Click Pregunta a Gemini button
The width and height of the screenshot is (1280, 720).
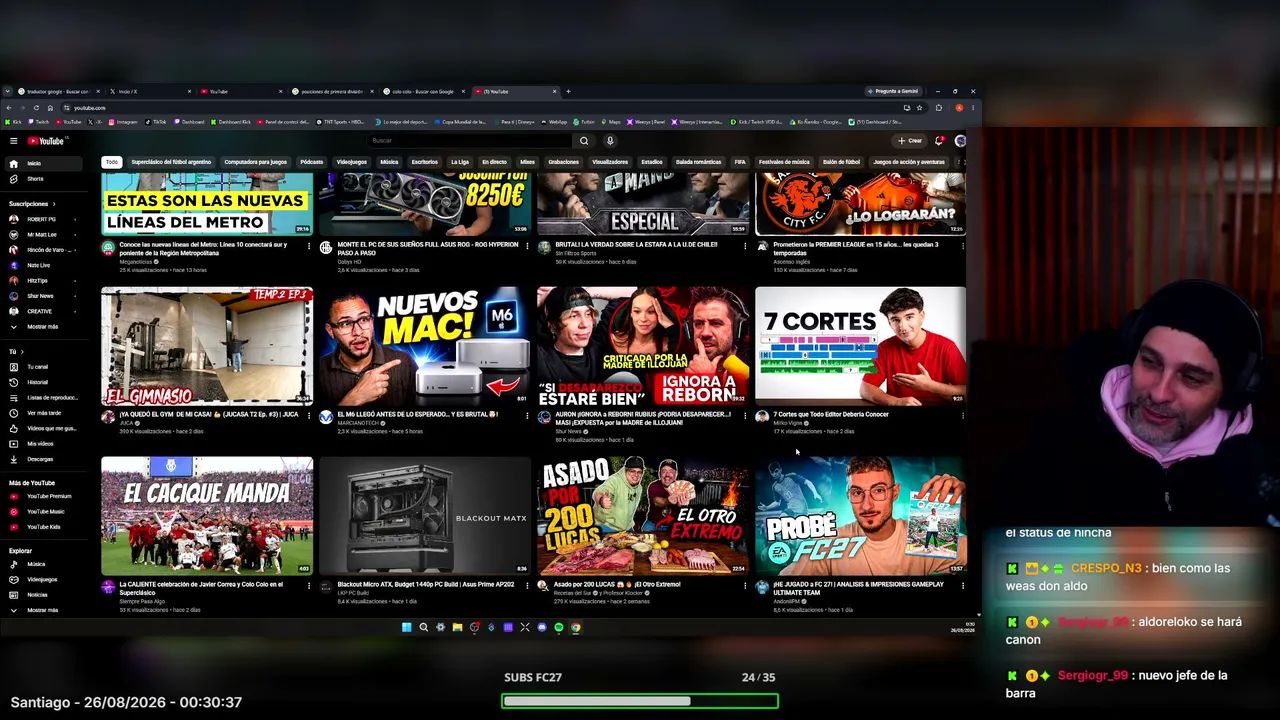click(x=893, y=91)
